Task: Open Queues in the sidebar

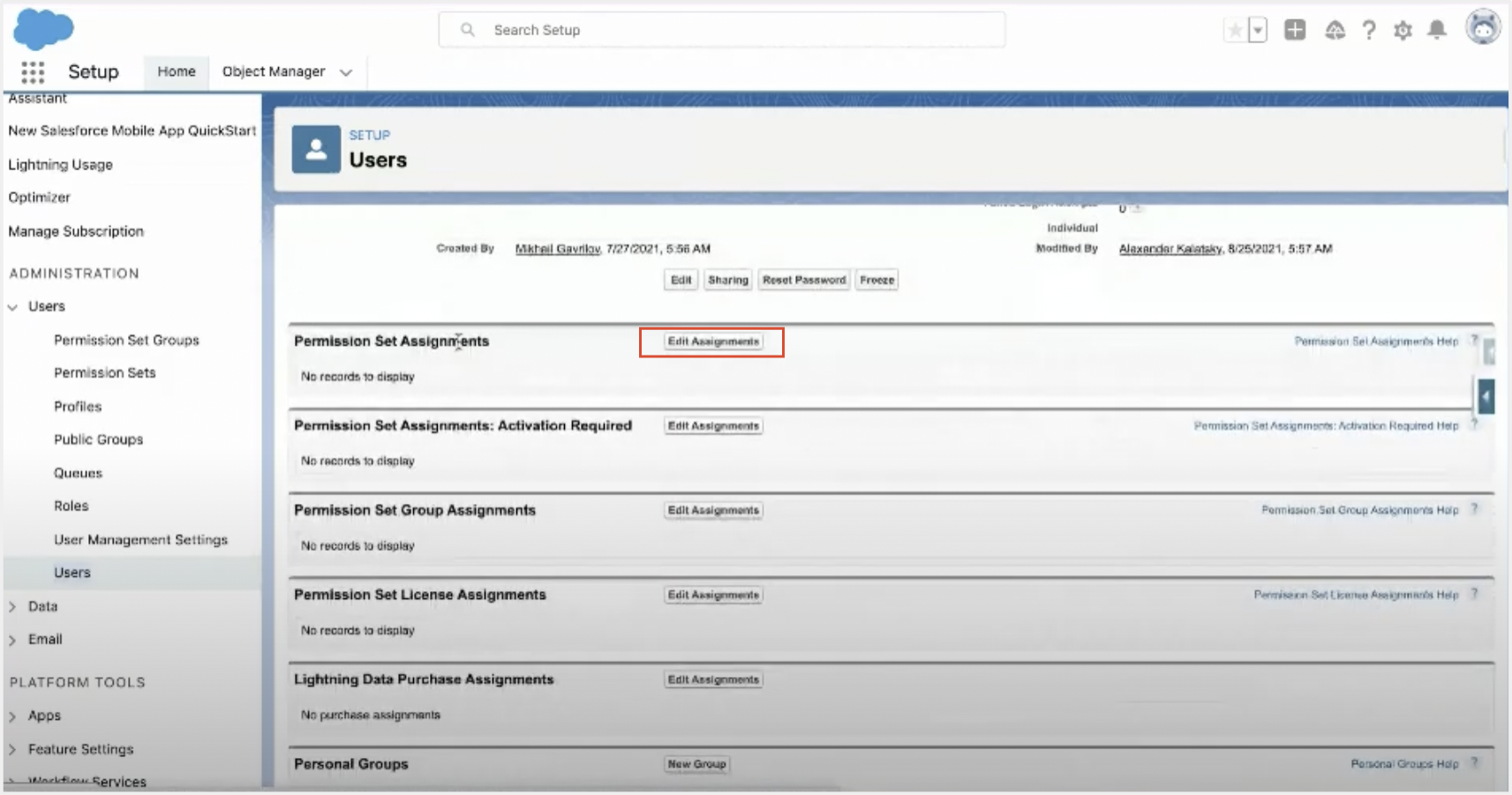Action: click(78, 473)
